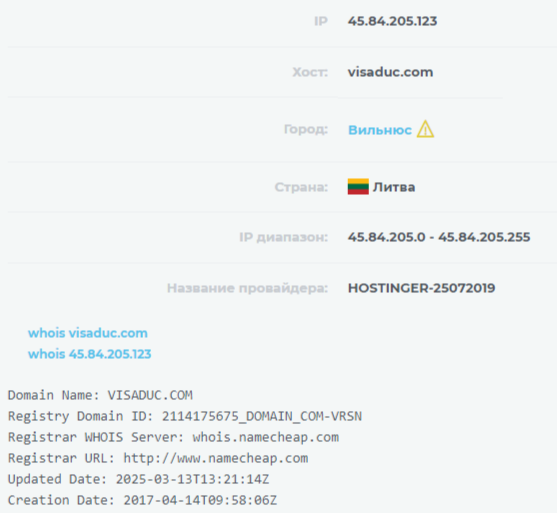The image size is (557, 513).
Task: Click the IP range 45.84.205.0 - 45.84.205.255
Action: tap(439, 237)
